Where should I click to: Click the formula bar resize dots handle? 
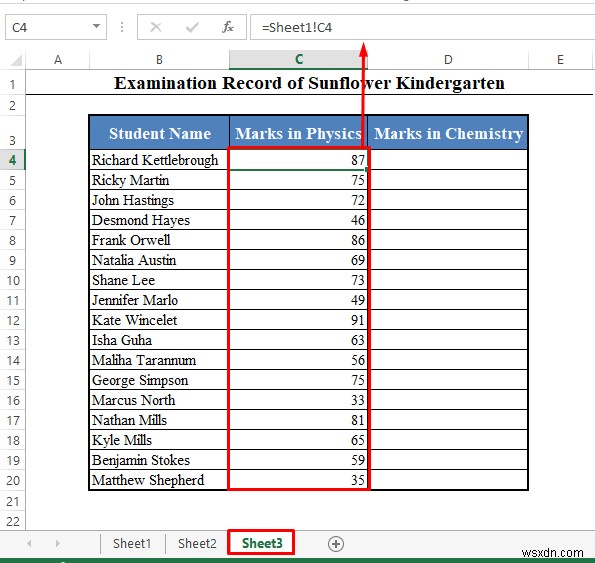tap(122, 27)
